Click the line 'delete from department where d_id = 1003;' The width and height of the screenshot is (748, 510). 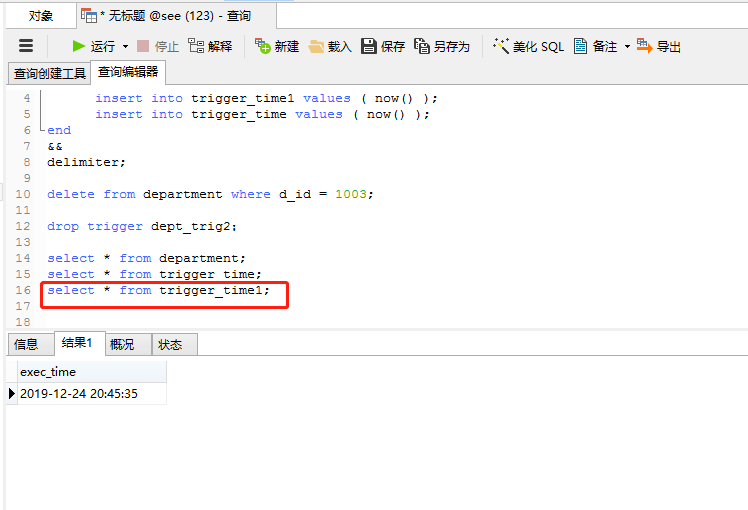pos(210,194)
